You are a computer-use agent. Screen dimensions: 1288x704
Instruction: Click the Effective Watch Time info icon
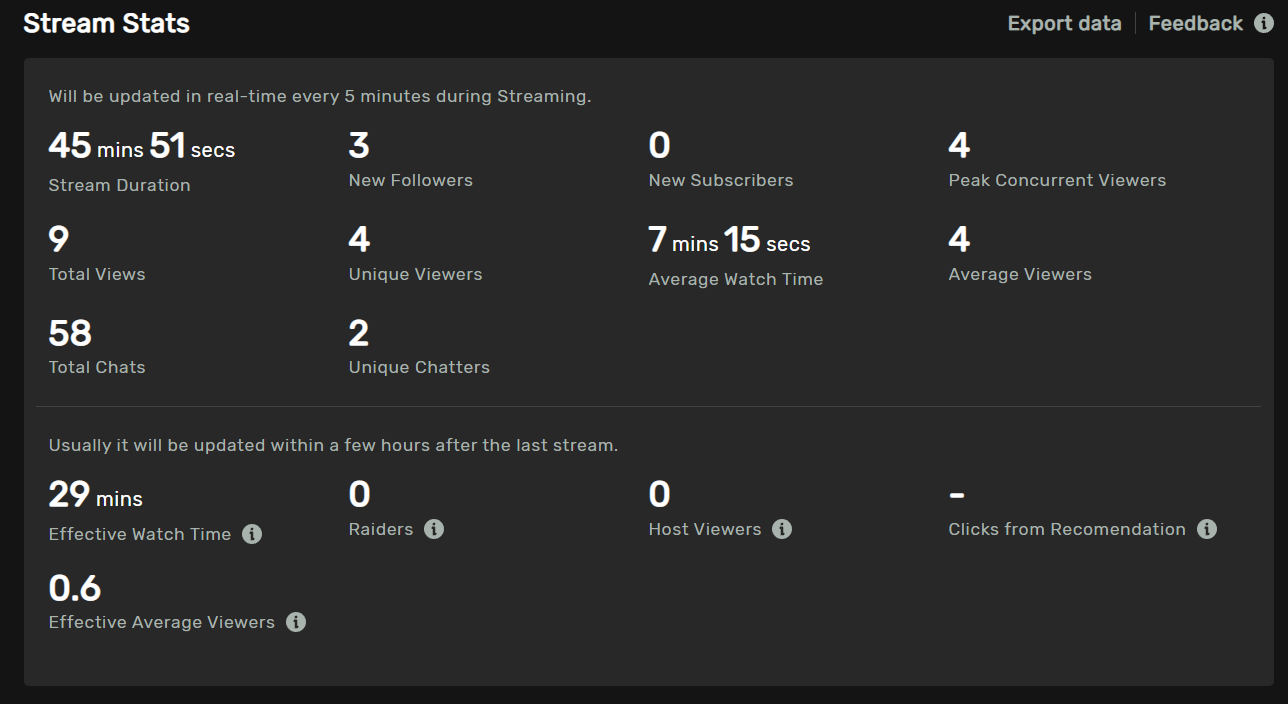pos(252,534)
